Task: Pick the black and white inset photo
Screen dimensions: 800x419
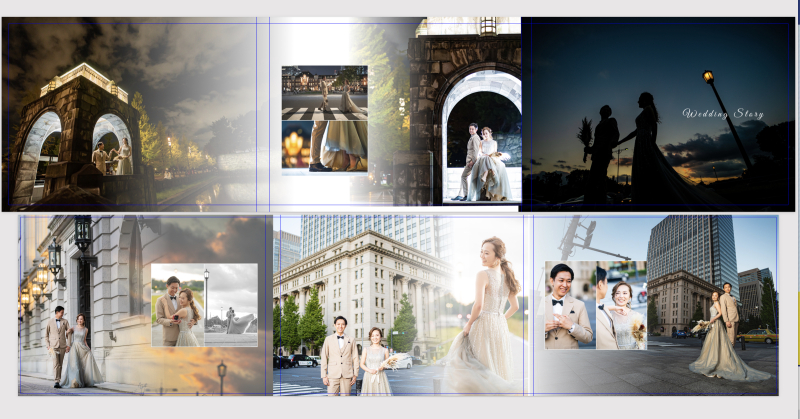Action: point(231,305)
